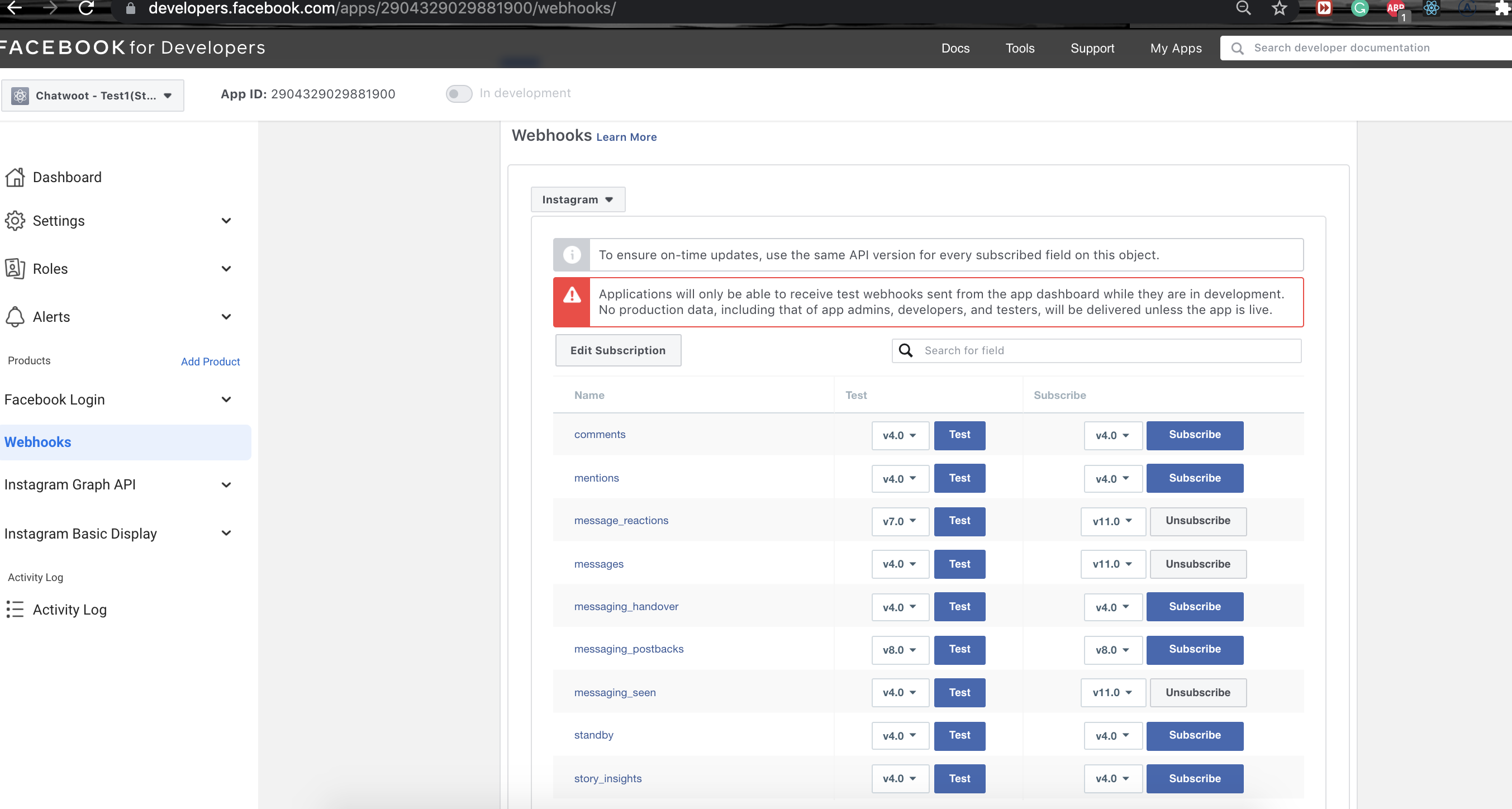Image resolution: width=1512 pixels, height=809 pixels.
Task: Click the browser reload icon
Action: pos(86,8)
